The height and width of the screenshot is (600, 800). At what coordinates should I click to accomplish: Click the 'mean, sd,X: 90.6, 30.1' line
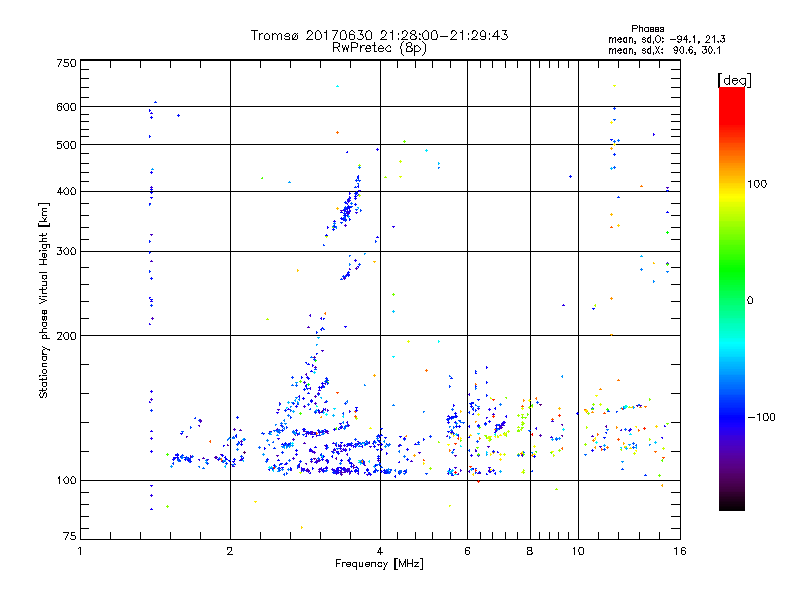point(665,50)
